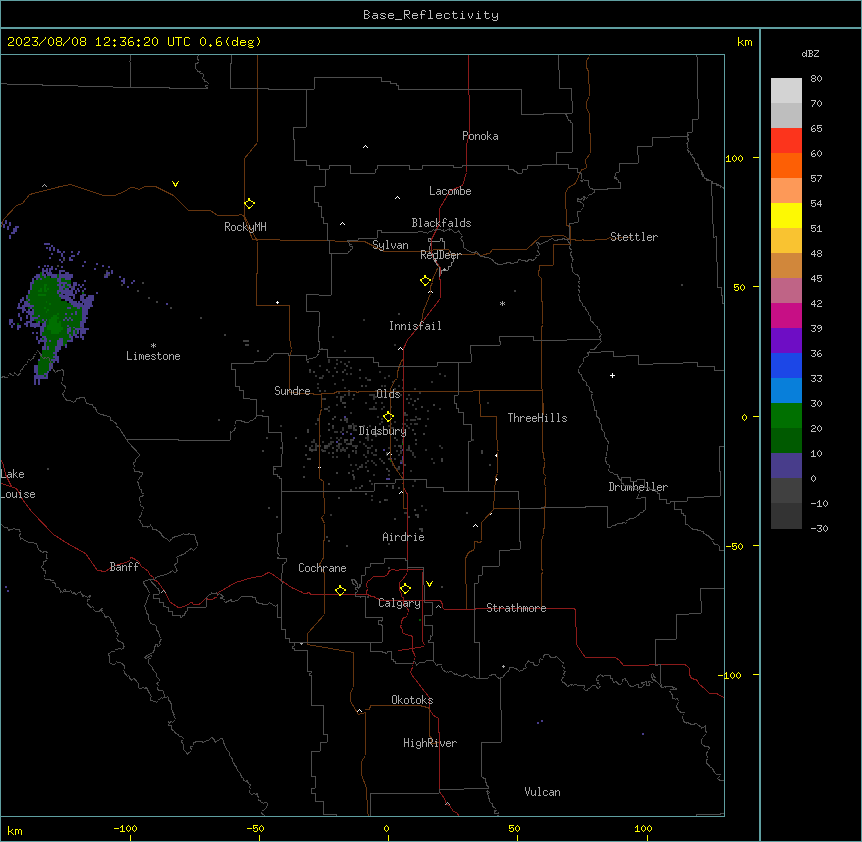Click the Stettler city label
The image size is (862, 842).
(634, 237)
